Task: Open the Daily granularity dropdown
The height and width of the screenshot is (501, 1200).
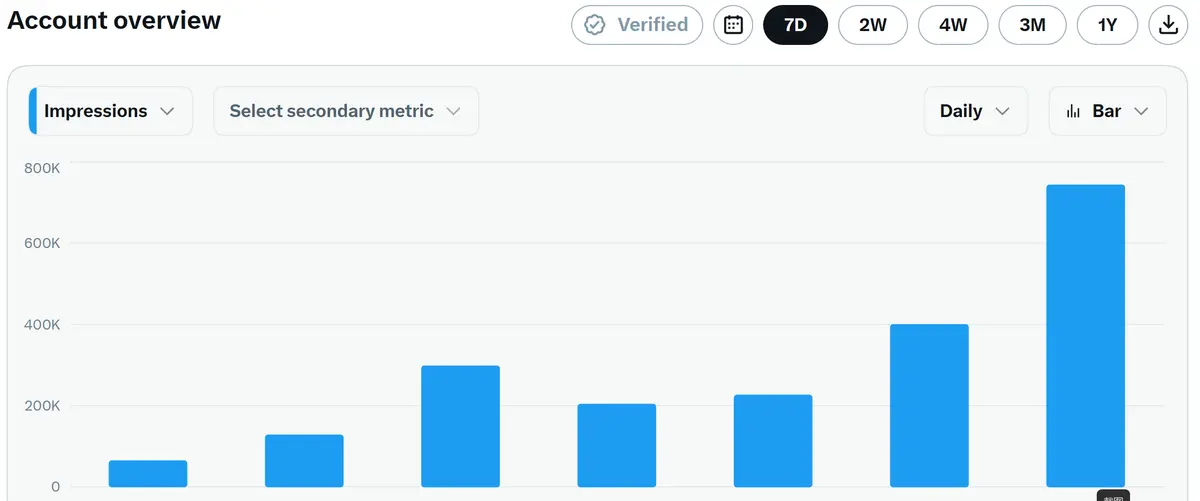Action: pyautogui.click(x=976, y=111)
